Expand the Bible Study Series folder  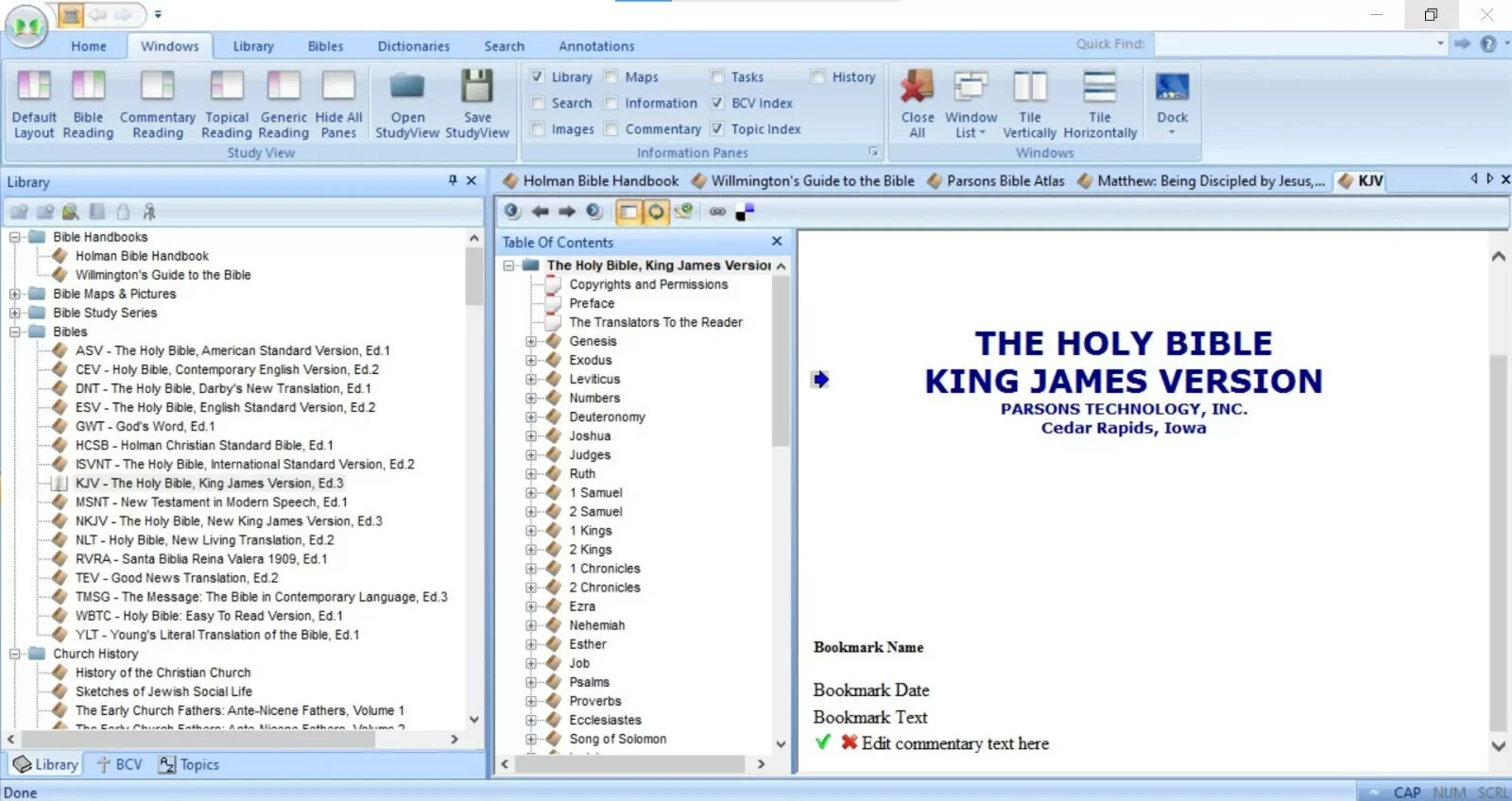(15, 313)
